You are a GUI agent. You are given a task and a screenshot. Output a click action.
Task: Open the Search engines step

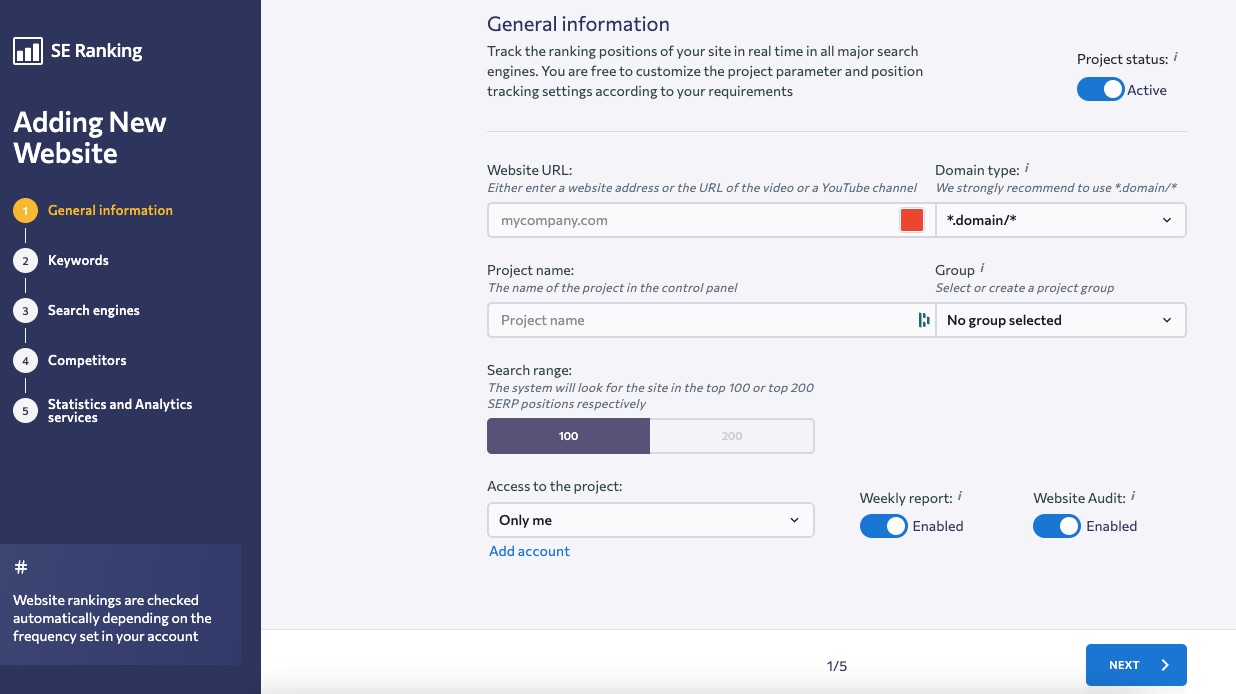click(93, 310)
